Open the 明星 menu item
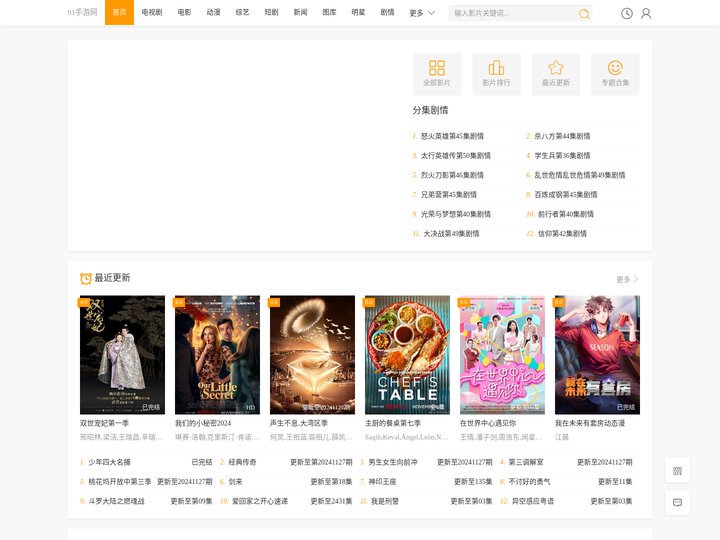Screen dimensions: 720x540 pyautogui.click(x=358, y=12)
